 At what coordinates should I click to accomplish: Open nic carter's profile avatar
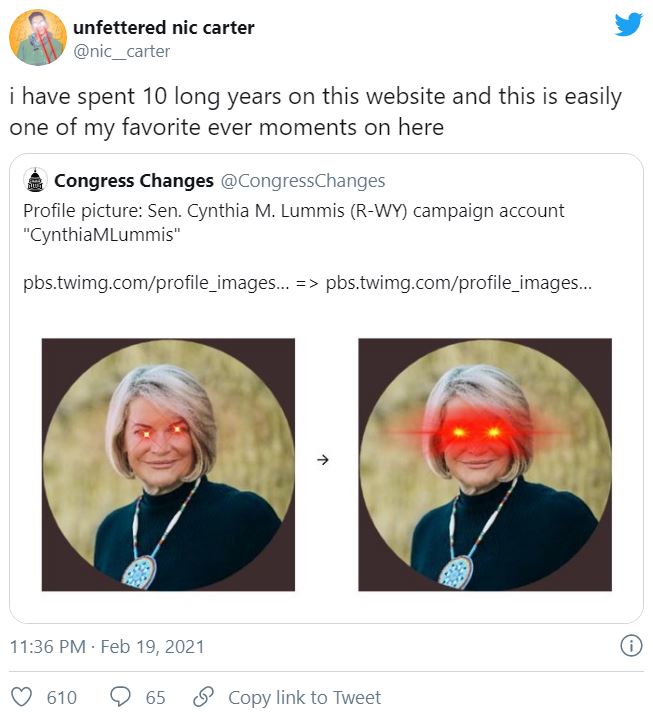click(x=37, y=38)
